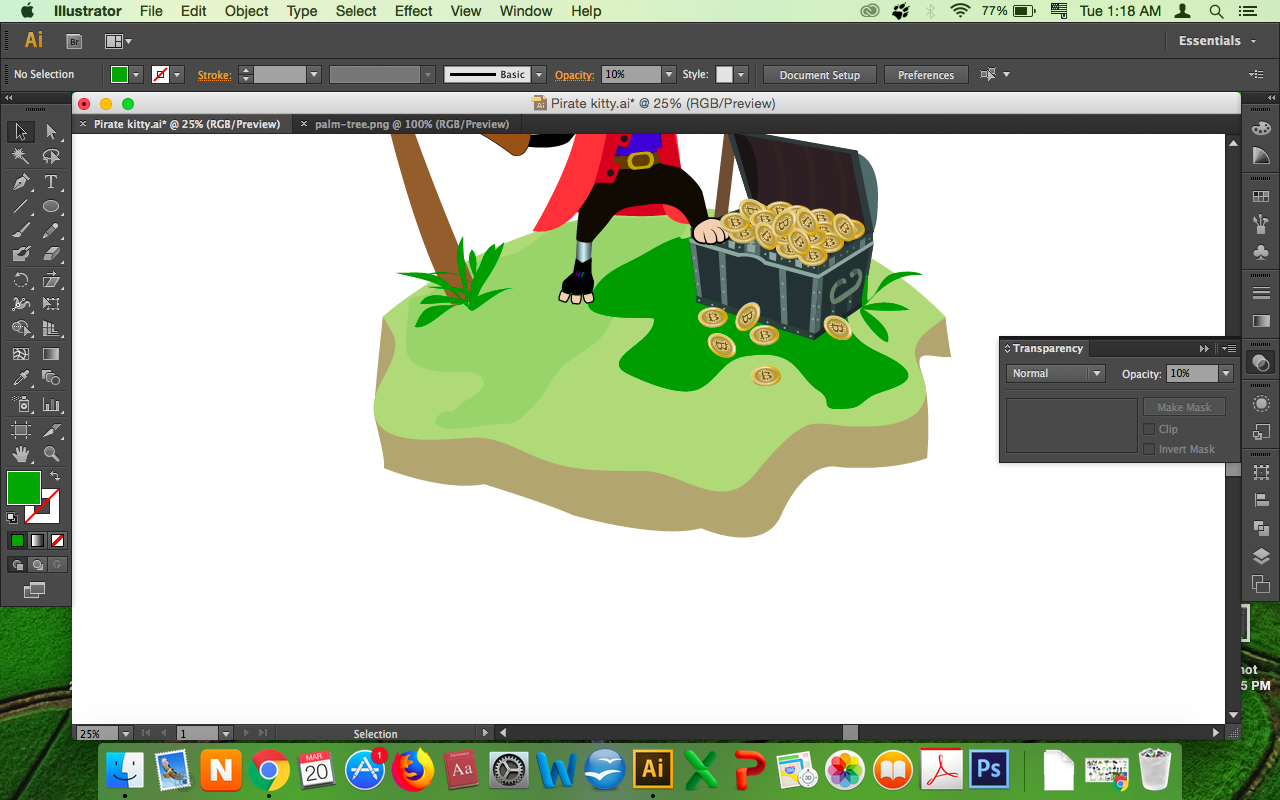Select the Pen tool
Screen dimensions: 1280x800
[x=20, y=182]
